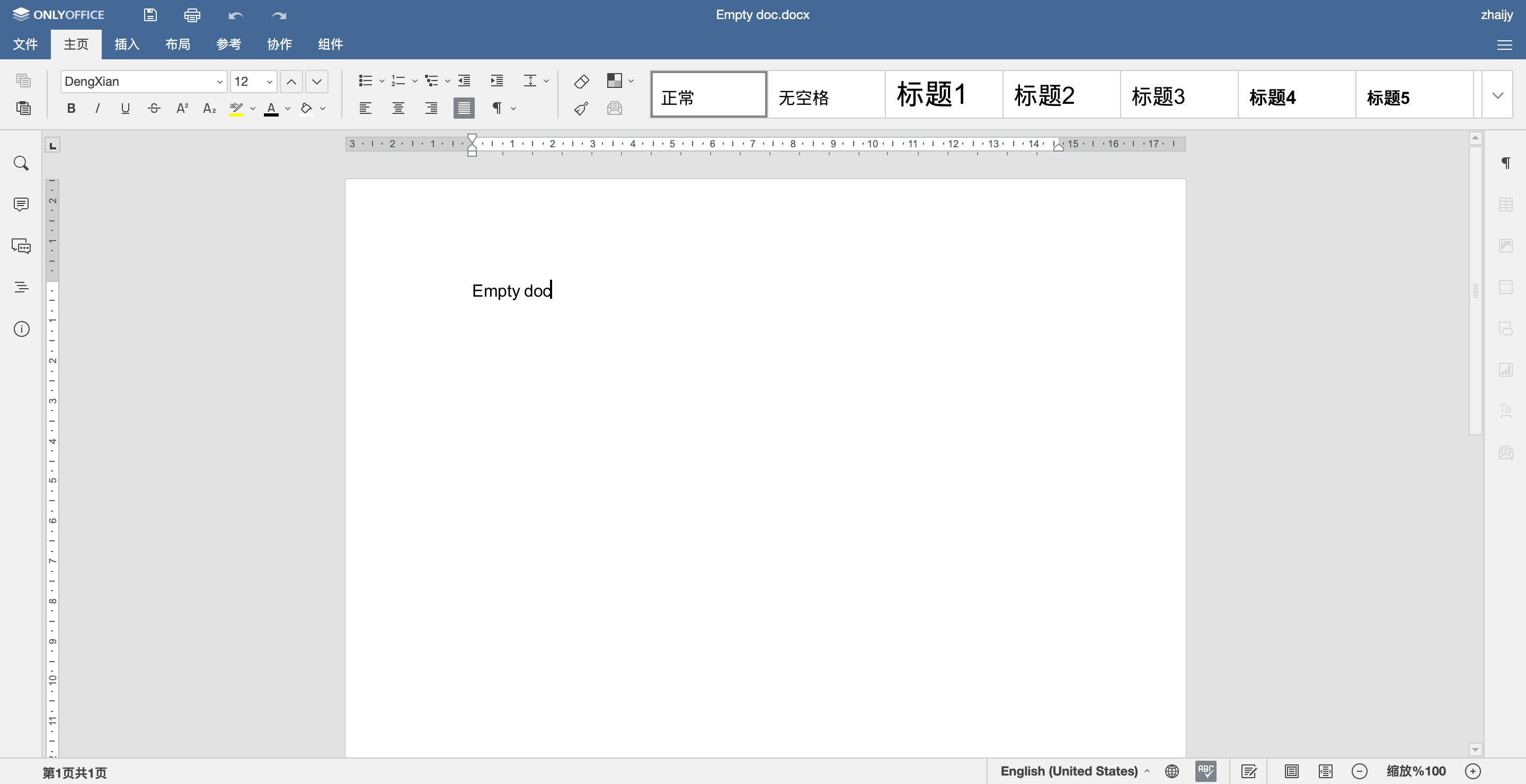Click the zoom out button in status bar

pyautogui.click(x=1360, y=771)
